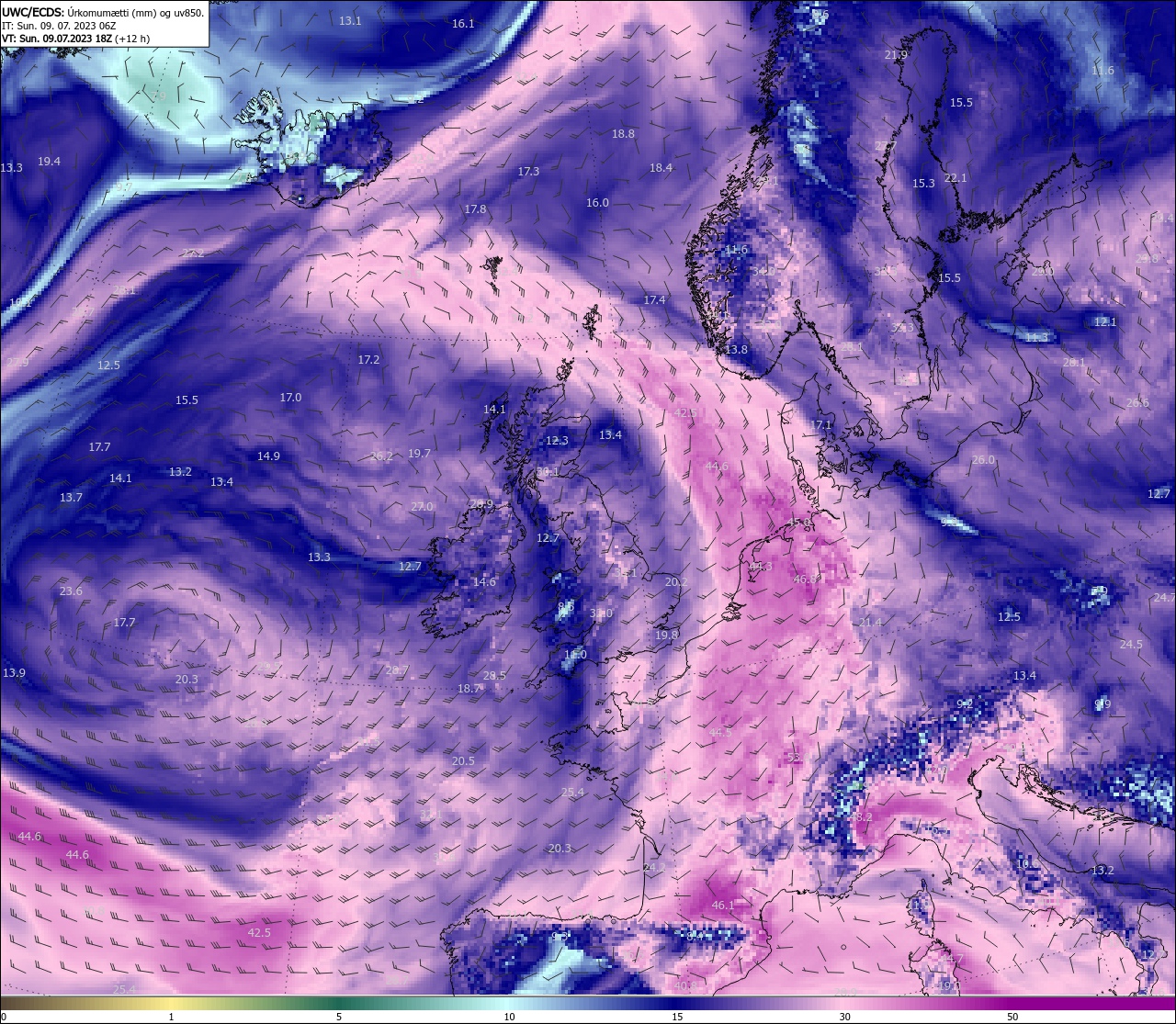Click the 24.2 value on the French Atlantic coast
This screenshot has width=1176, height=1024.
(654, 868)
